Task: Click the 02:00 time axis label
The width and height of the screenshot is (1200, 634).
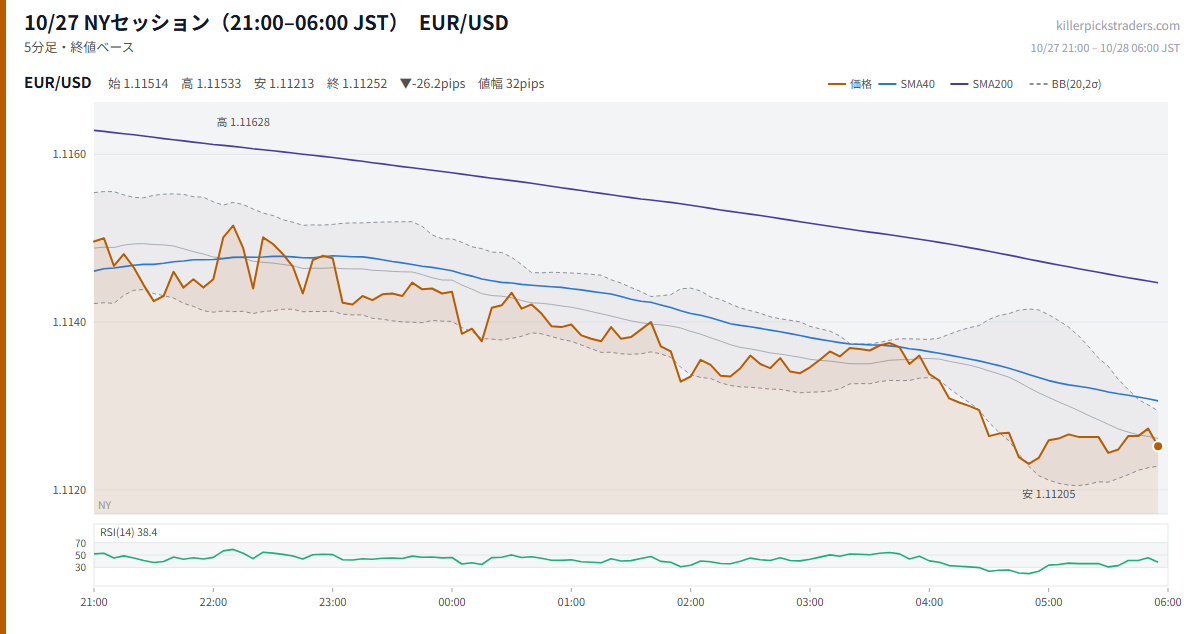Action: [x=690, y=602]
